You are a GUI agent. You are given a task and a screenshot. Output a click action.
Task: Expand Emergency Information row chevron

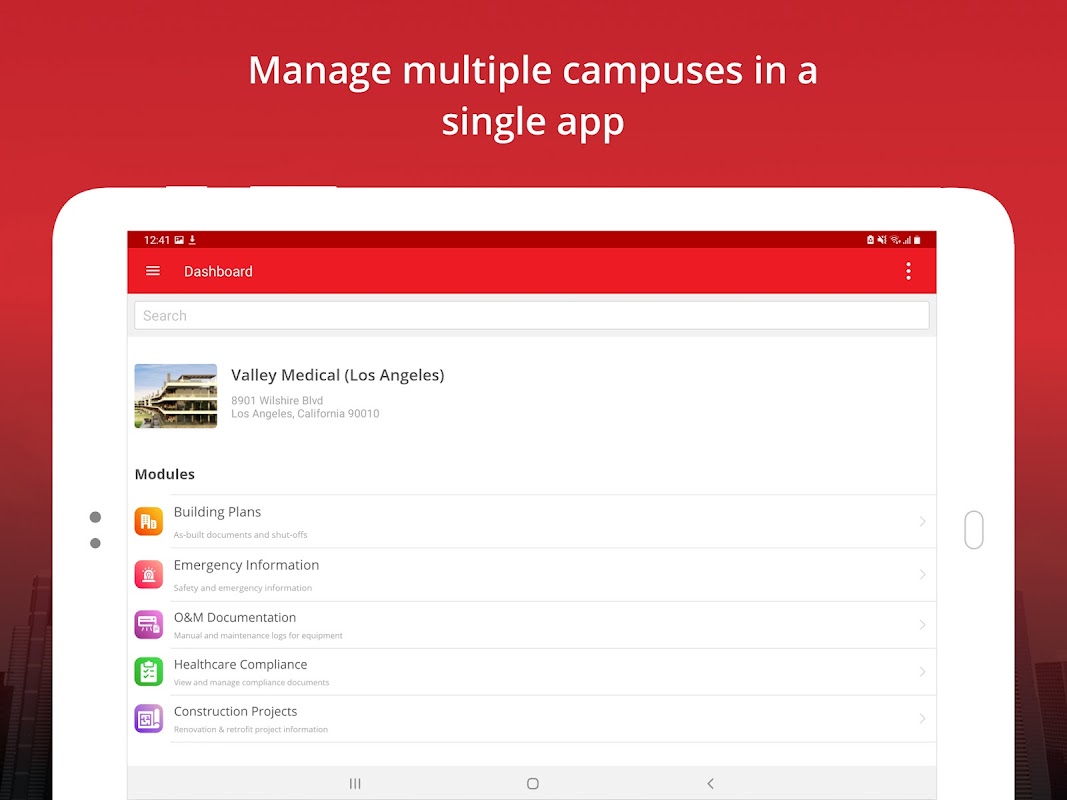(922, 574)
